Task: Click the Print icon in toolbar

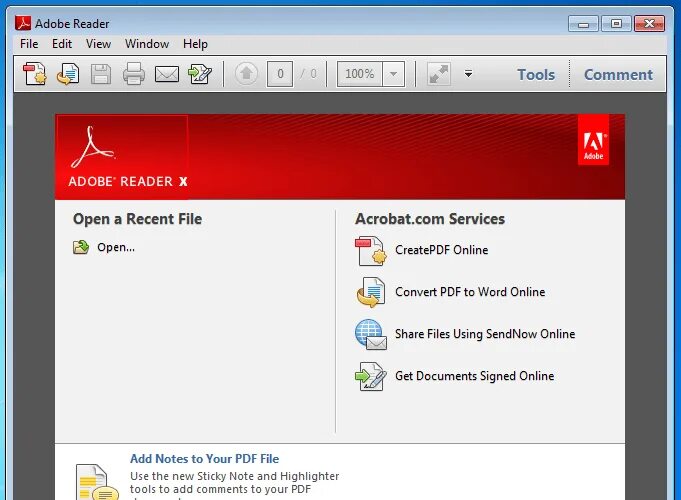Action: (134, 74)
